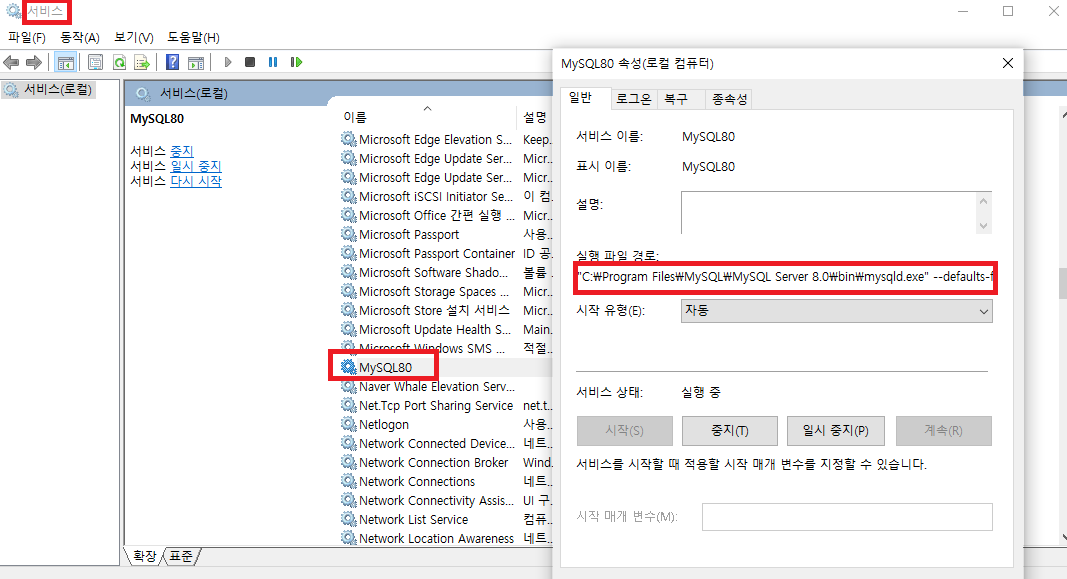Viewport: 1067px width, 579px height.
Task: Select Microsoft Update Health service row
Action: coord(446,329)
